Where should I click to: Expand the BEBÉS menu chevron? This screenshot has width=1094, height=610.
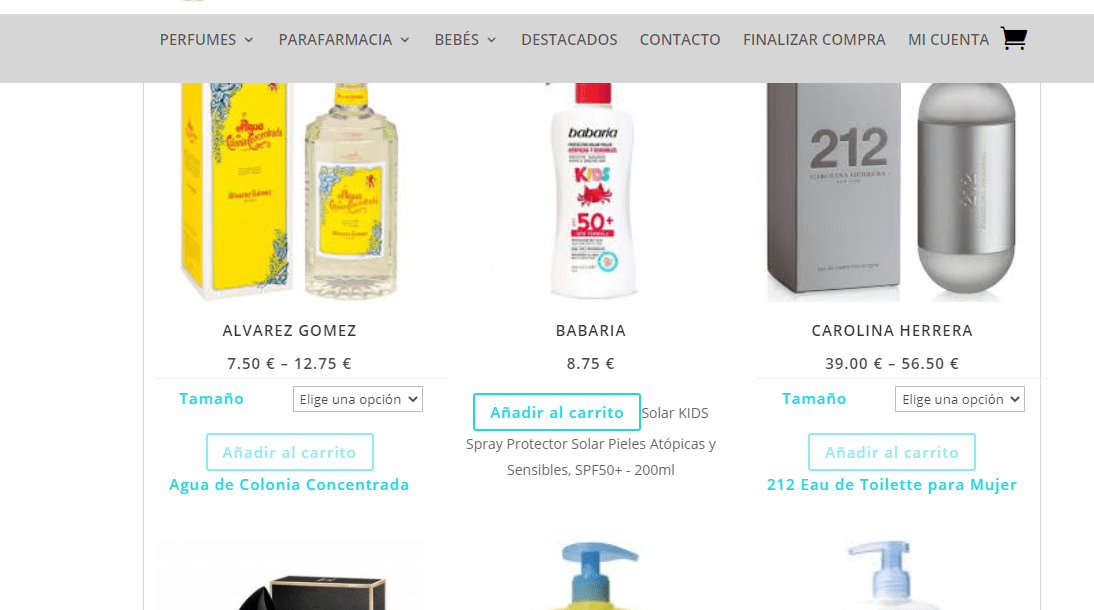(x=491, y=40)
